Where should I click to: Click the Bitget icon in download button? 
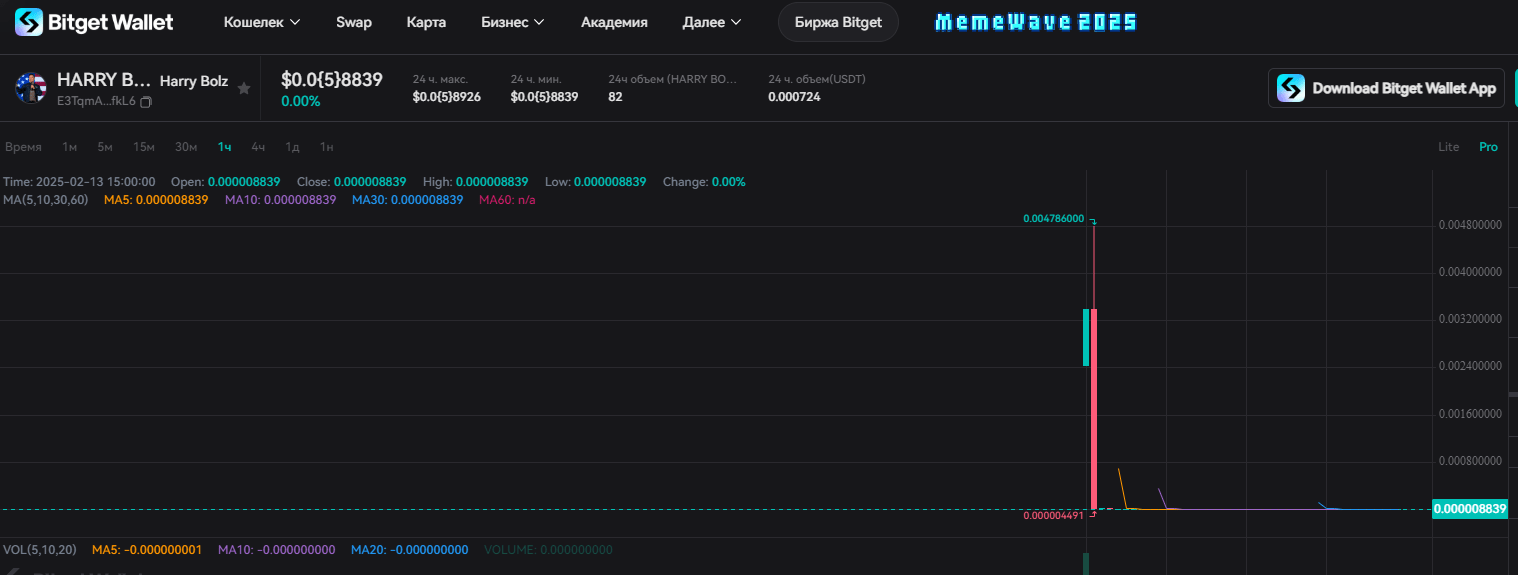tap(1291, 88)
